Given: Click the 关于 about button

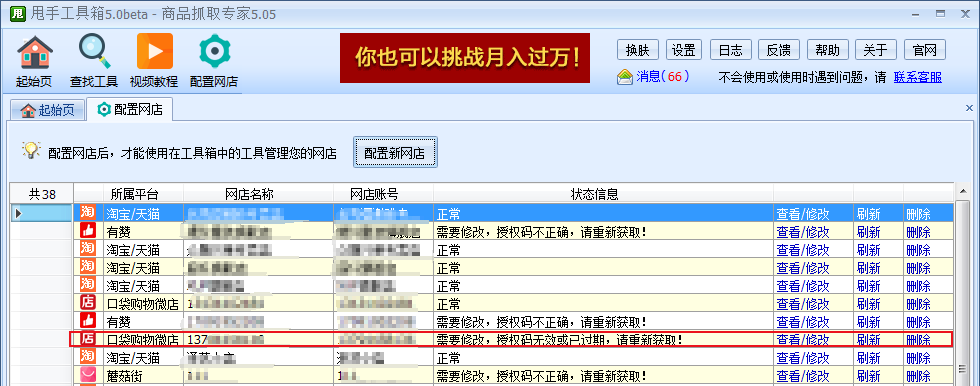Looking at the screenshot, I should 876,50.
